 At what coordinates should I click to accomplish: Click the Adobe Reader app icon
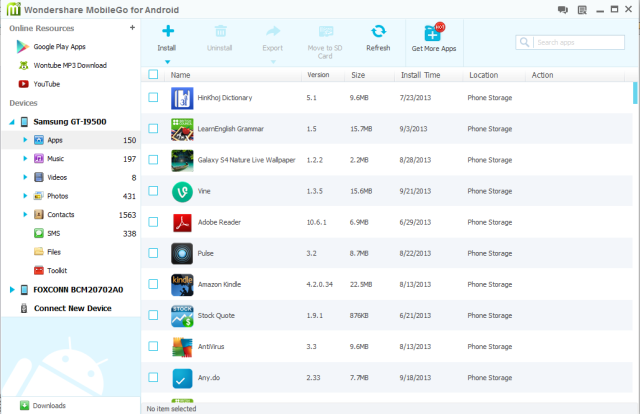[x=182, y=223]
